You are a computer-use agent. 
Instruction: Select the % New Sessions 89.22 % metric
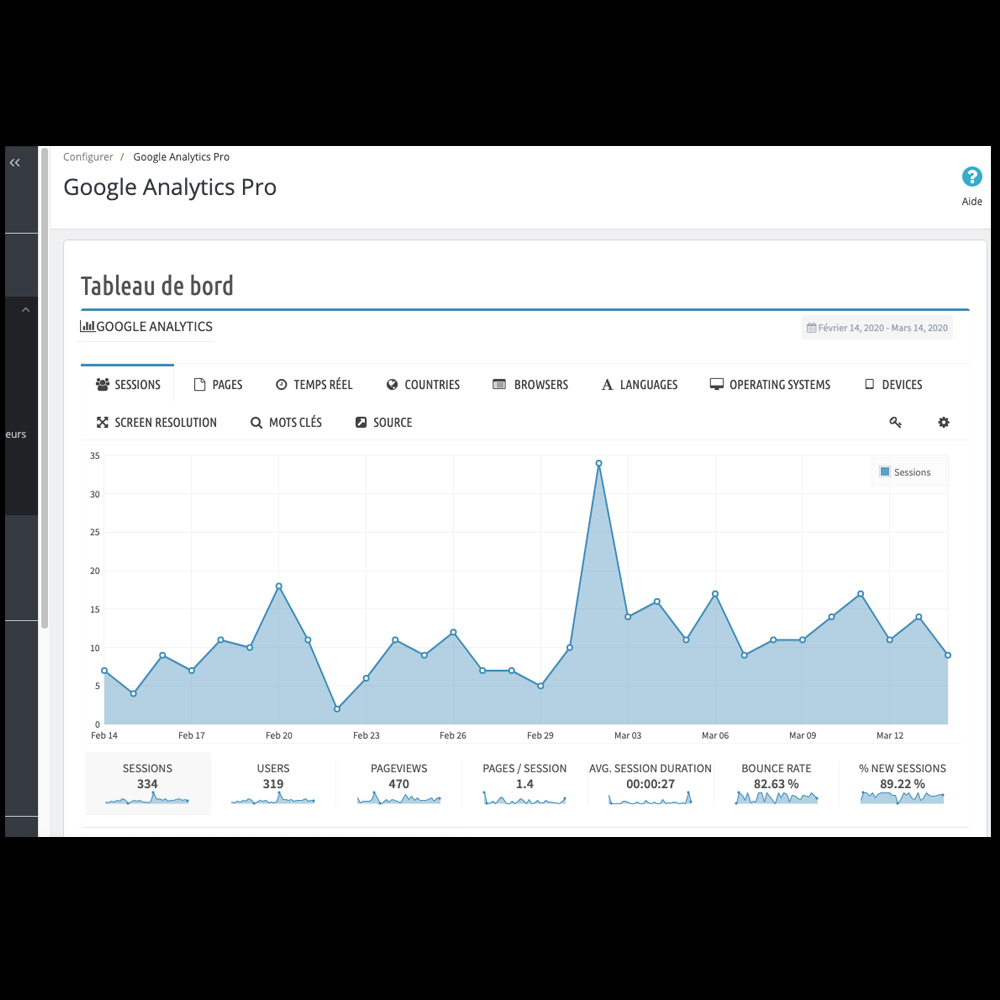(x=902, y=783)
